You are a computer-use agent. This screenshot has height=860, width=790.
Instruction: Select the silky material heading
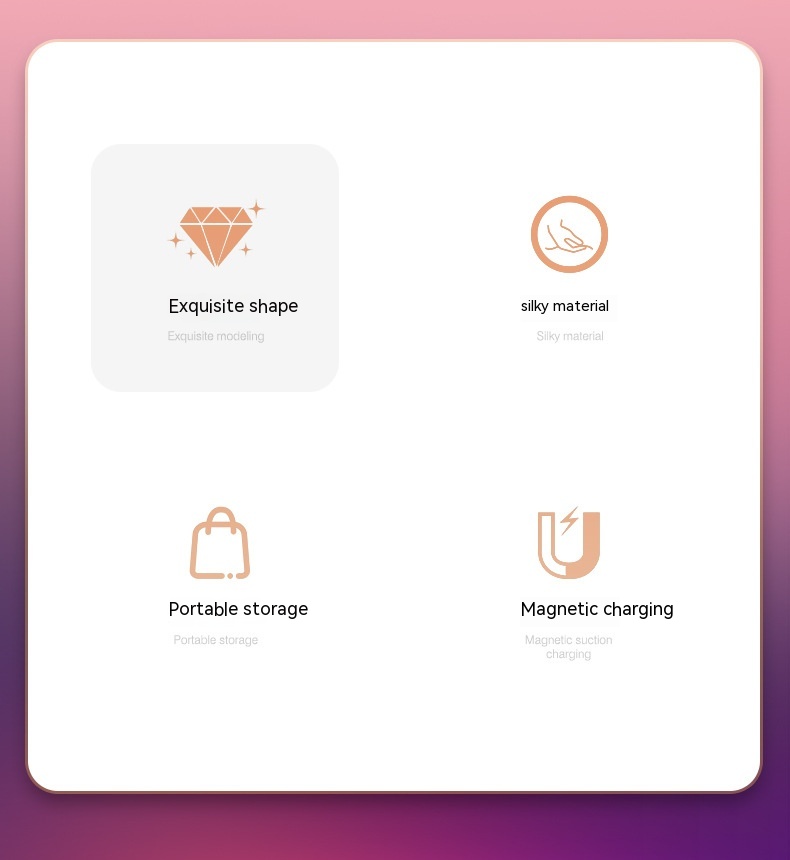coord(565,306)
